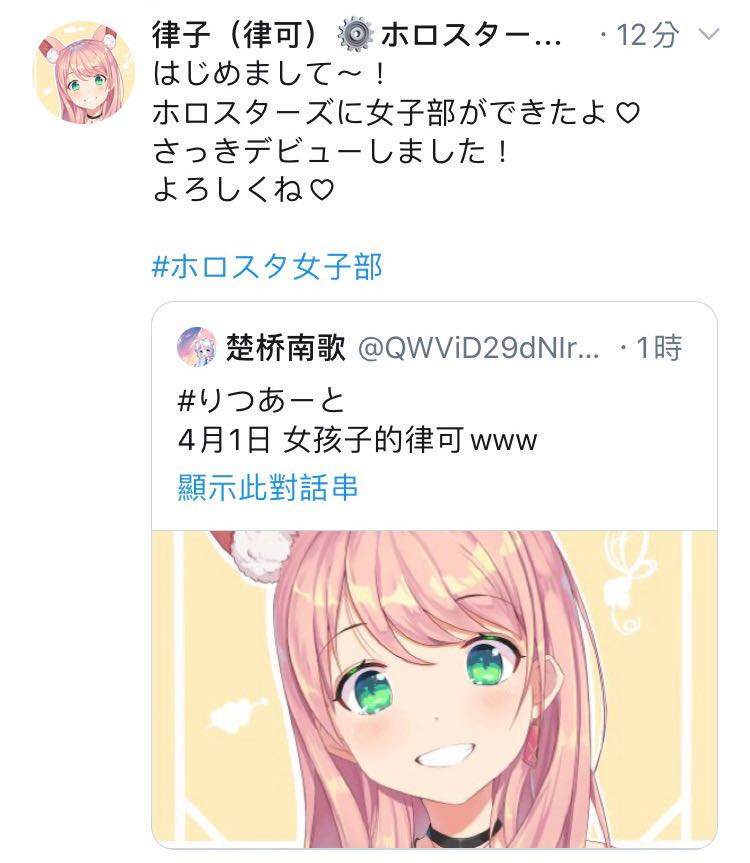
Task: Click 顯示此對話串 to show thread
Action: (268, 487)
